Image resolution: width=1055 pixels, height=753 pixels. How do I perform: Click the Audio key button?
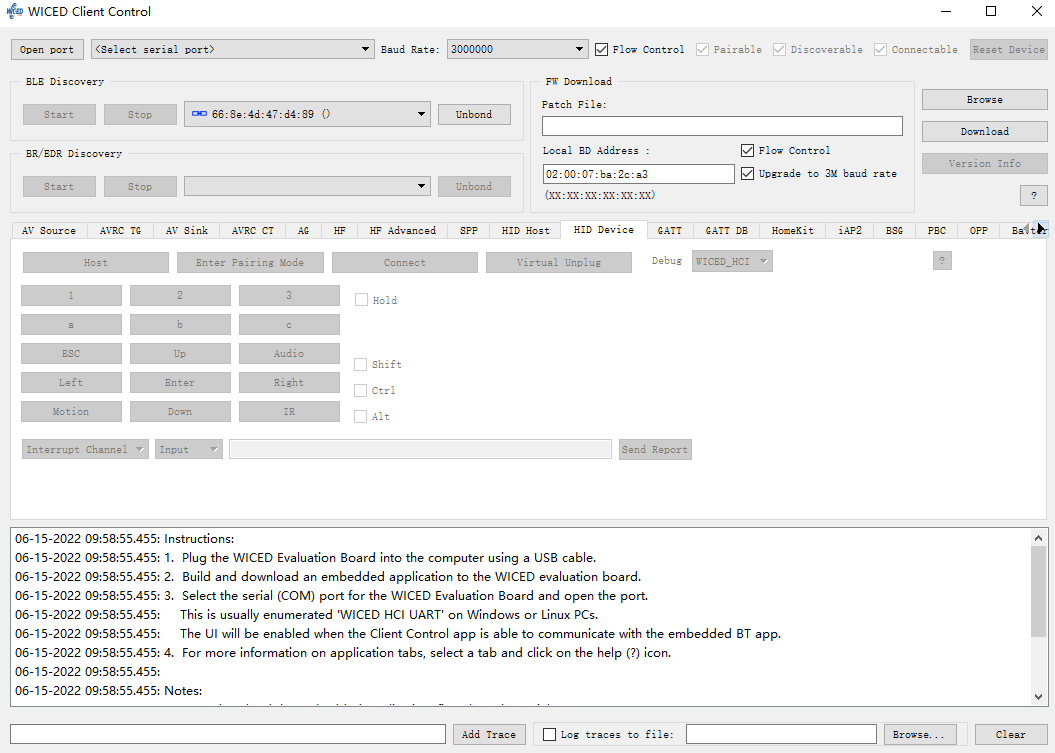289,353
